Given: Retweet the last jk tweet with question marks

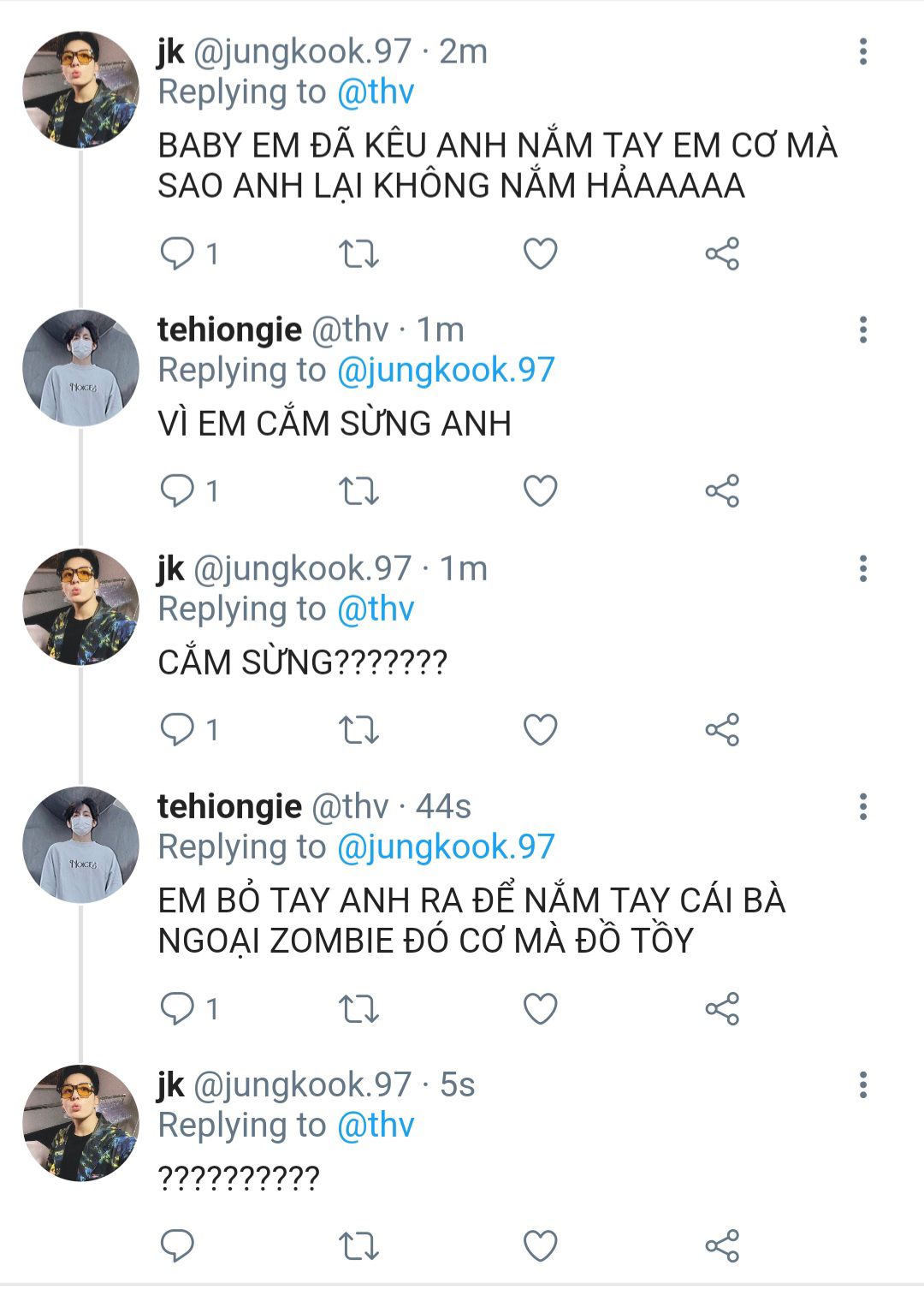Looking at the screenshot, I should (358, 1246).
